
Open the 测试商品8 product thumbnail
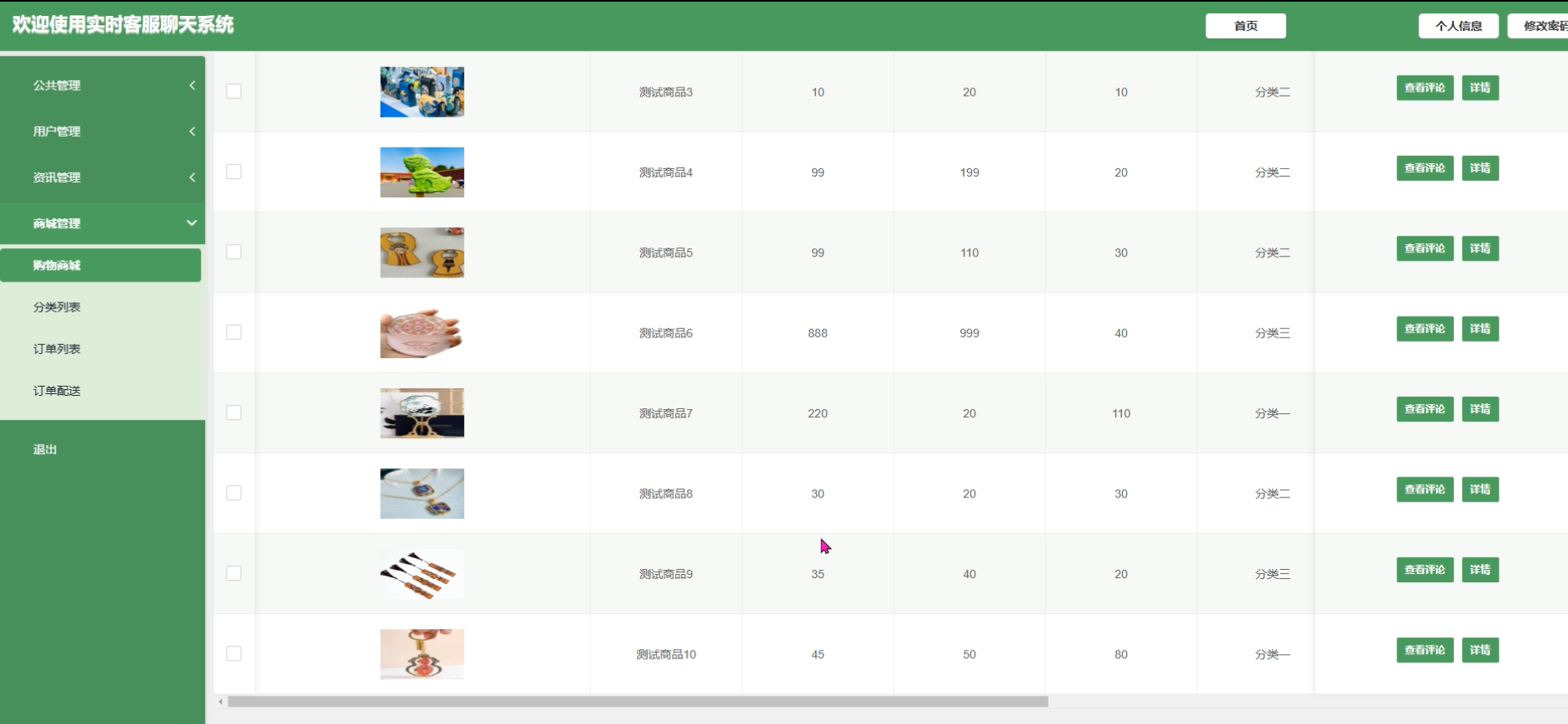(422, 494)
